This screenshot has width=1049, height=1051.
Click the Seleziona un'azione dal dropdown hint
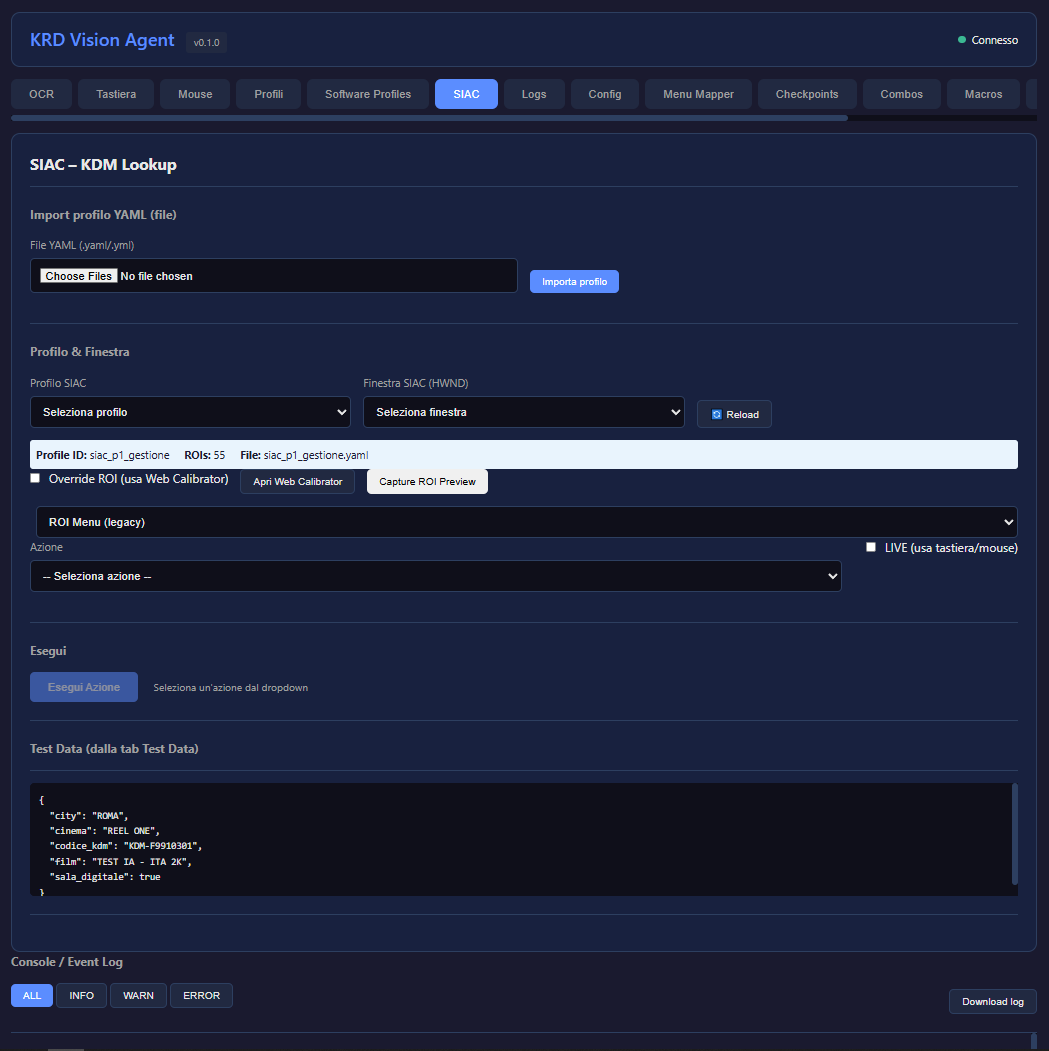point(231,688)
